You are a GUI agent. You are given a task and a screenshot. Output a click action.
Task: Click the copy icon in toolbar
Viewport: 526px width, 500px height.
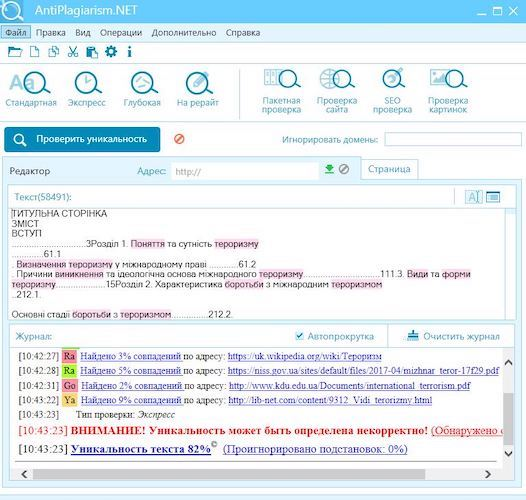tap(53, 52)
